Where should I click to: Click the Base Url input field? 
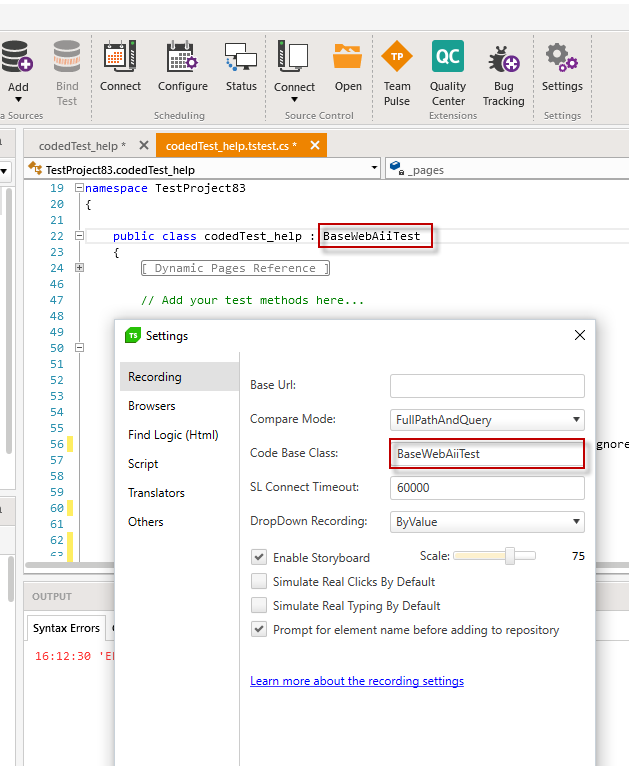[x=487, y=385]
